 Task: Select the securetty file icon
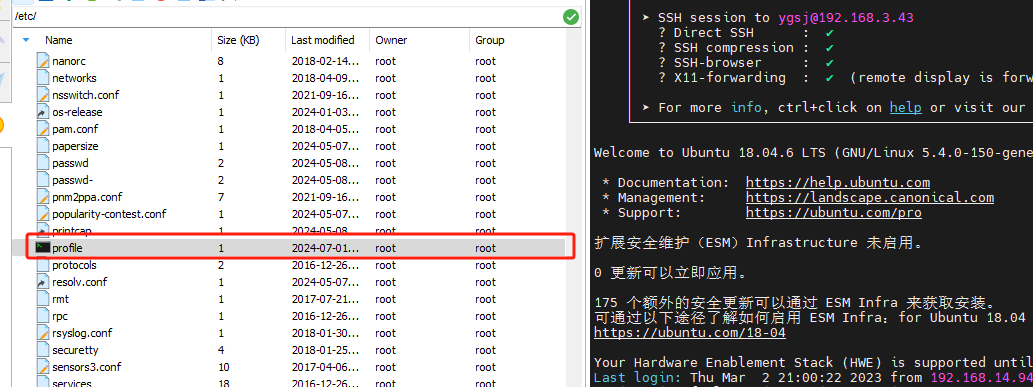point(43,350)
